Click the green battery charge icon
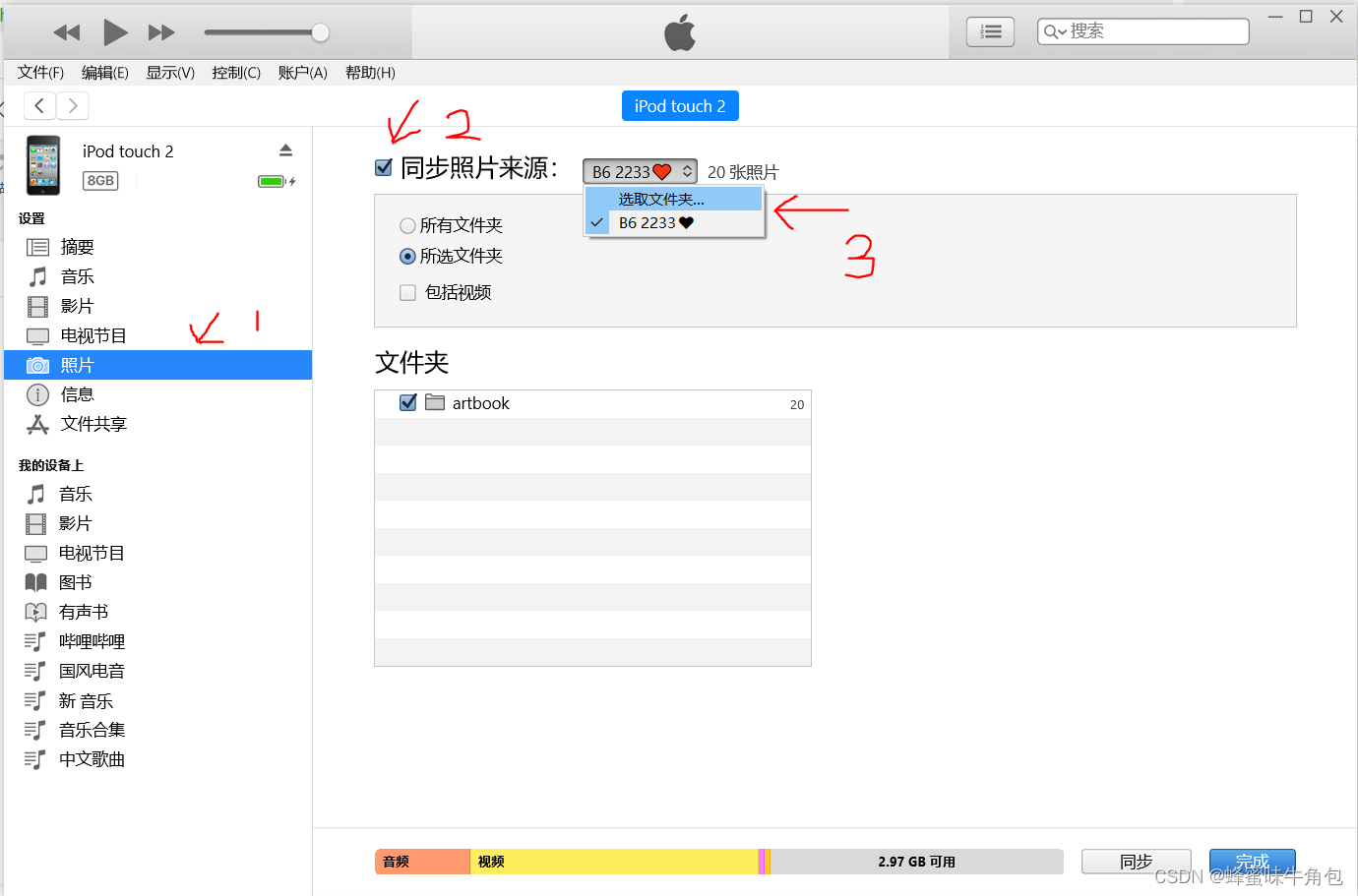 pyautogui.click(x=272, y=181)
